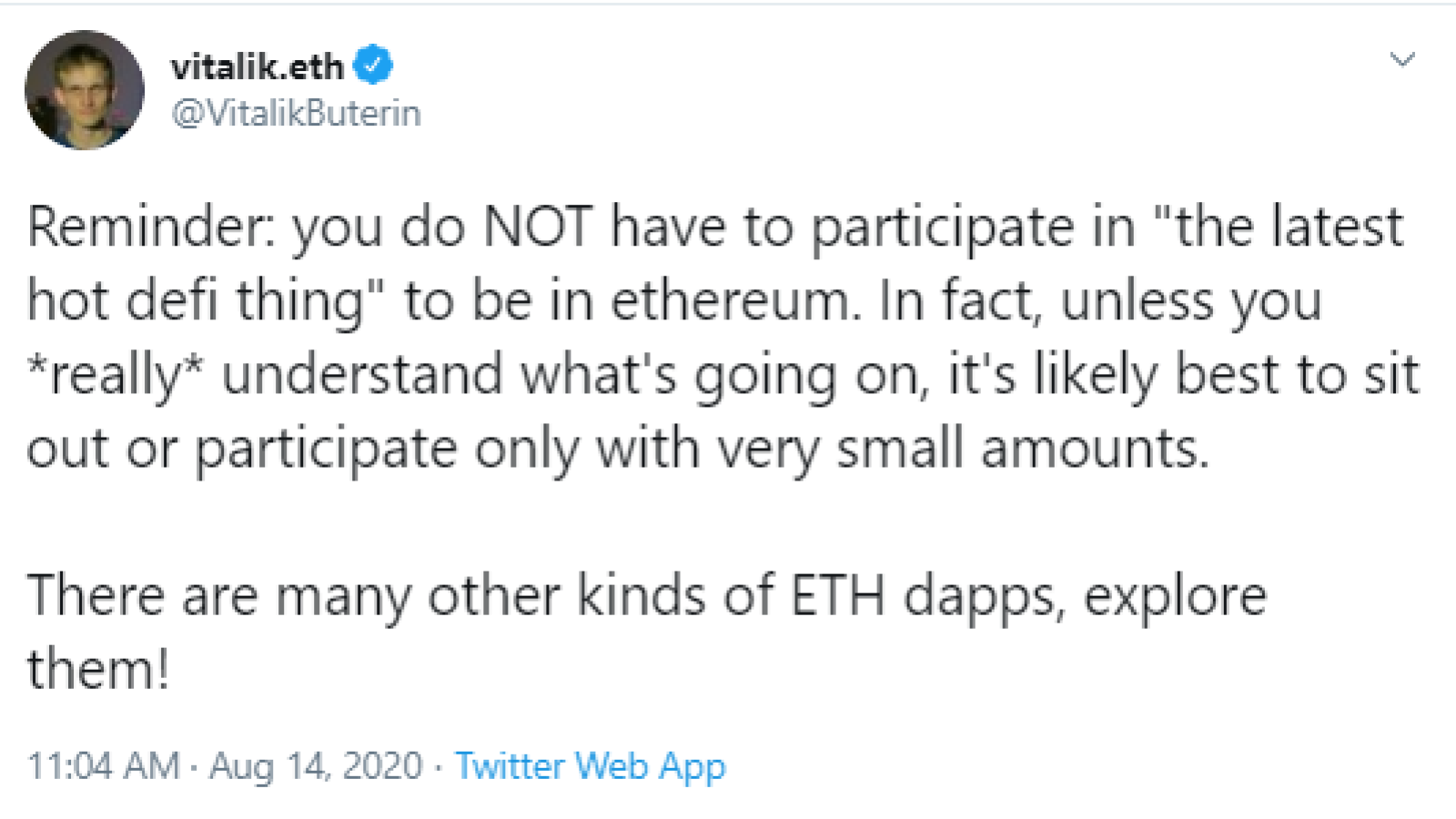Image resolution: width=1456 pixels, height=819 pixels.
Task: Open Vitalik's profile picture avatar
Action: coord(85,90)
